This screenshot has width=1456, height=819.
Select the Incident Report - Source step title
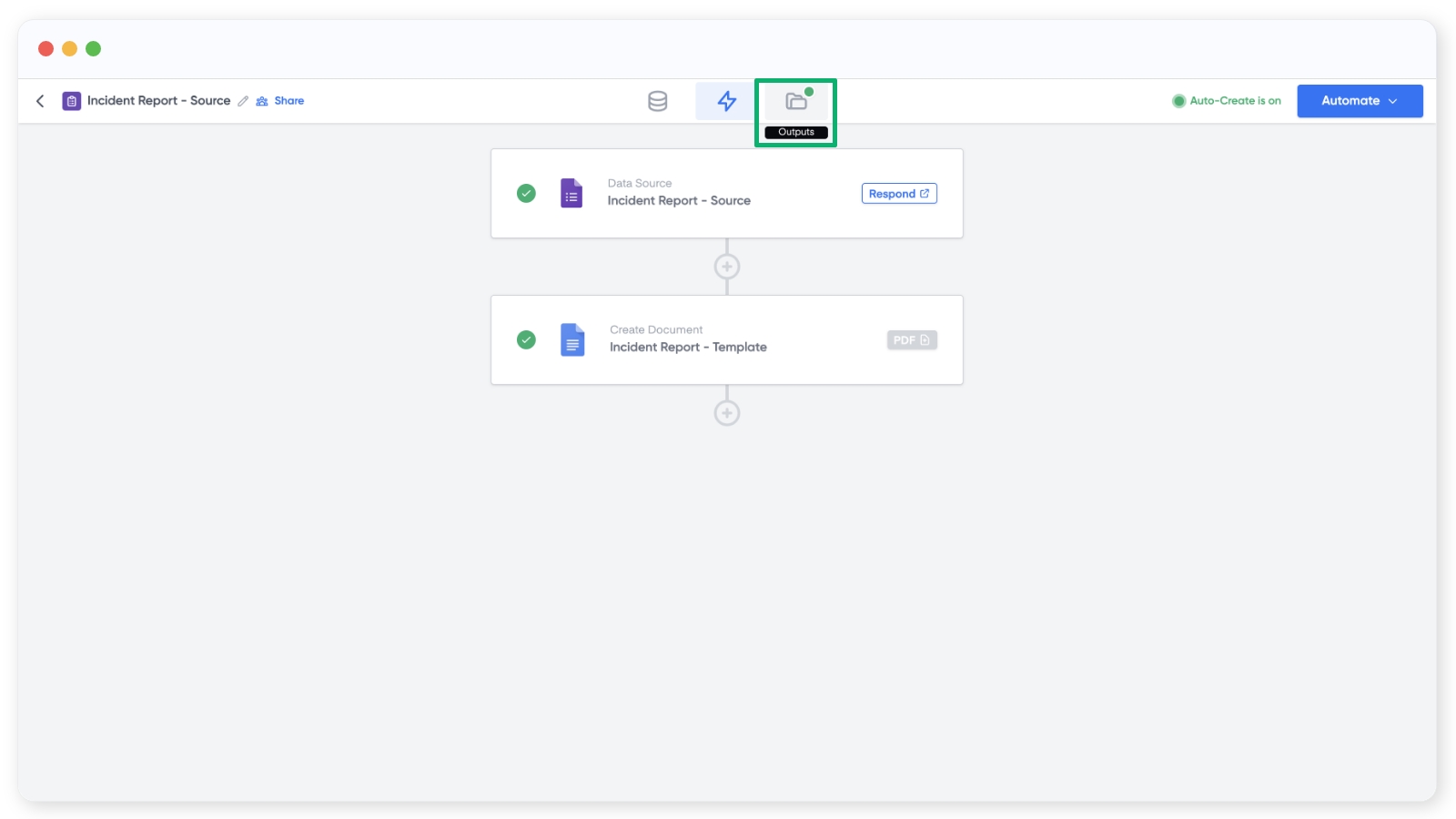pos(679,201)
